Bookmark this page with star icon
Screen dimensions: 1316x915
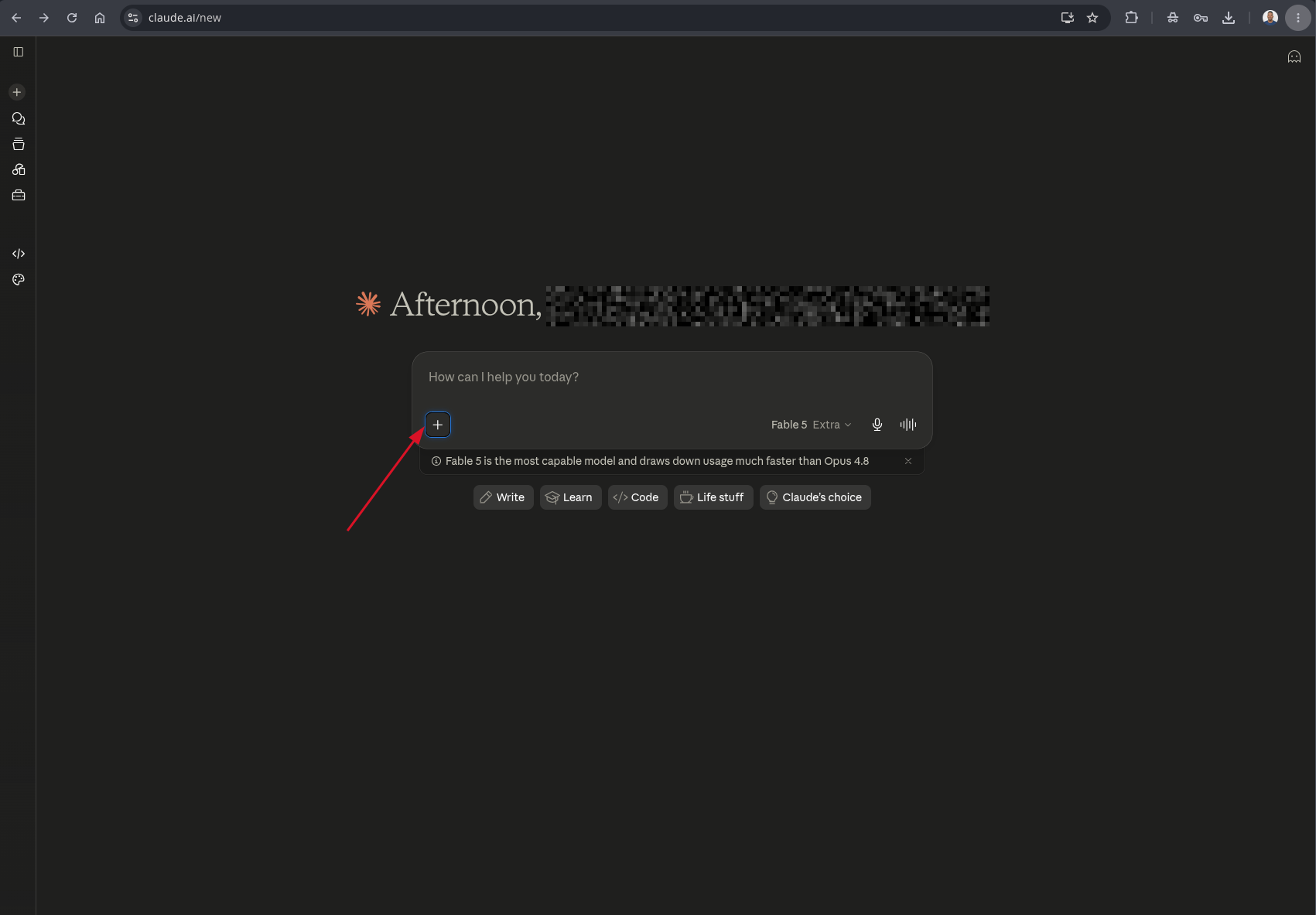click(x=1092, y=18)
